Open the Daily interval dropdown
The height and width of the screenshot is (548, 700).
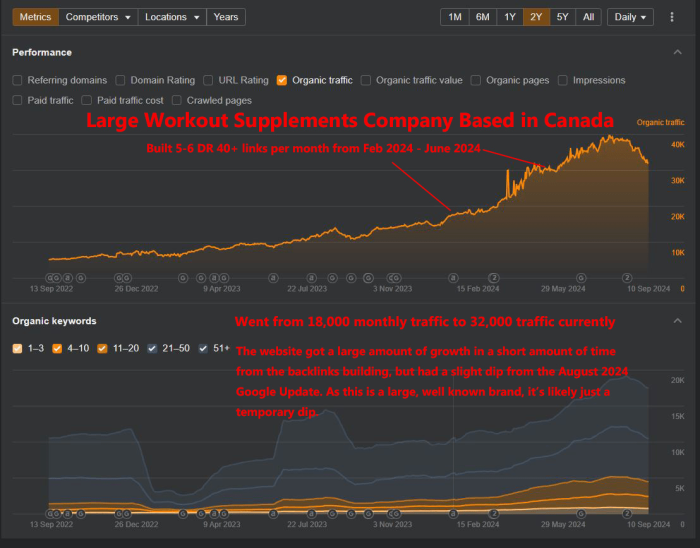tap(630, 17)
